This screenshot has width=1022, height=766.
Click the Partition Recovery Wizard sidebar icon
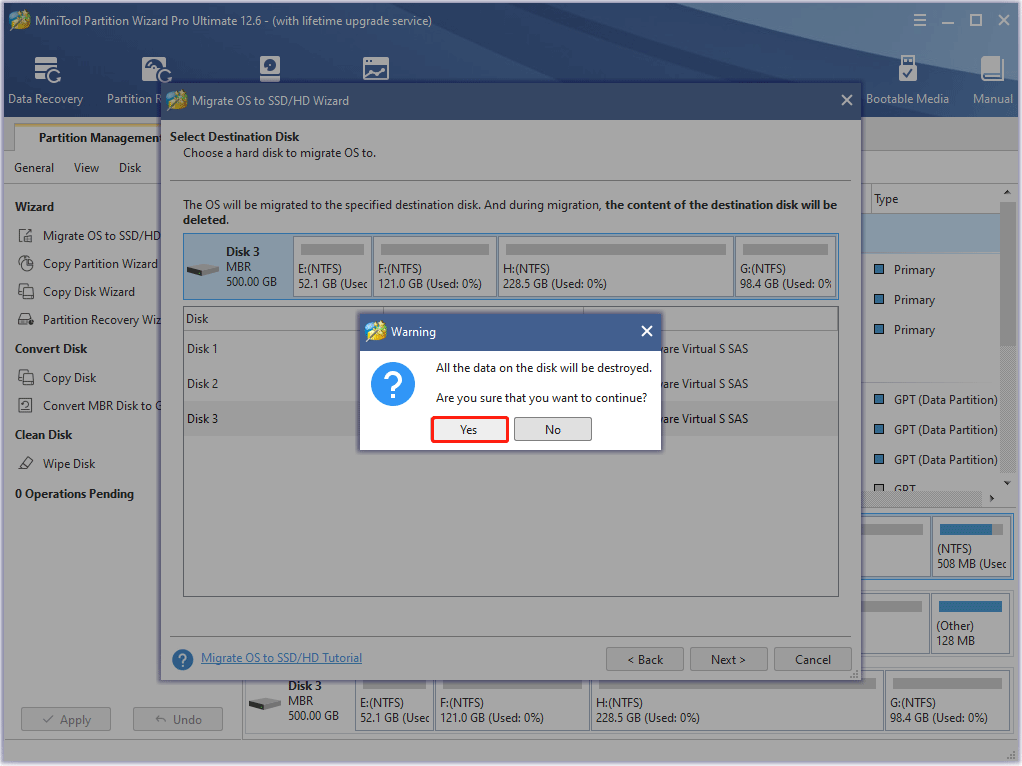pos(25,319)
